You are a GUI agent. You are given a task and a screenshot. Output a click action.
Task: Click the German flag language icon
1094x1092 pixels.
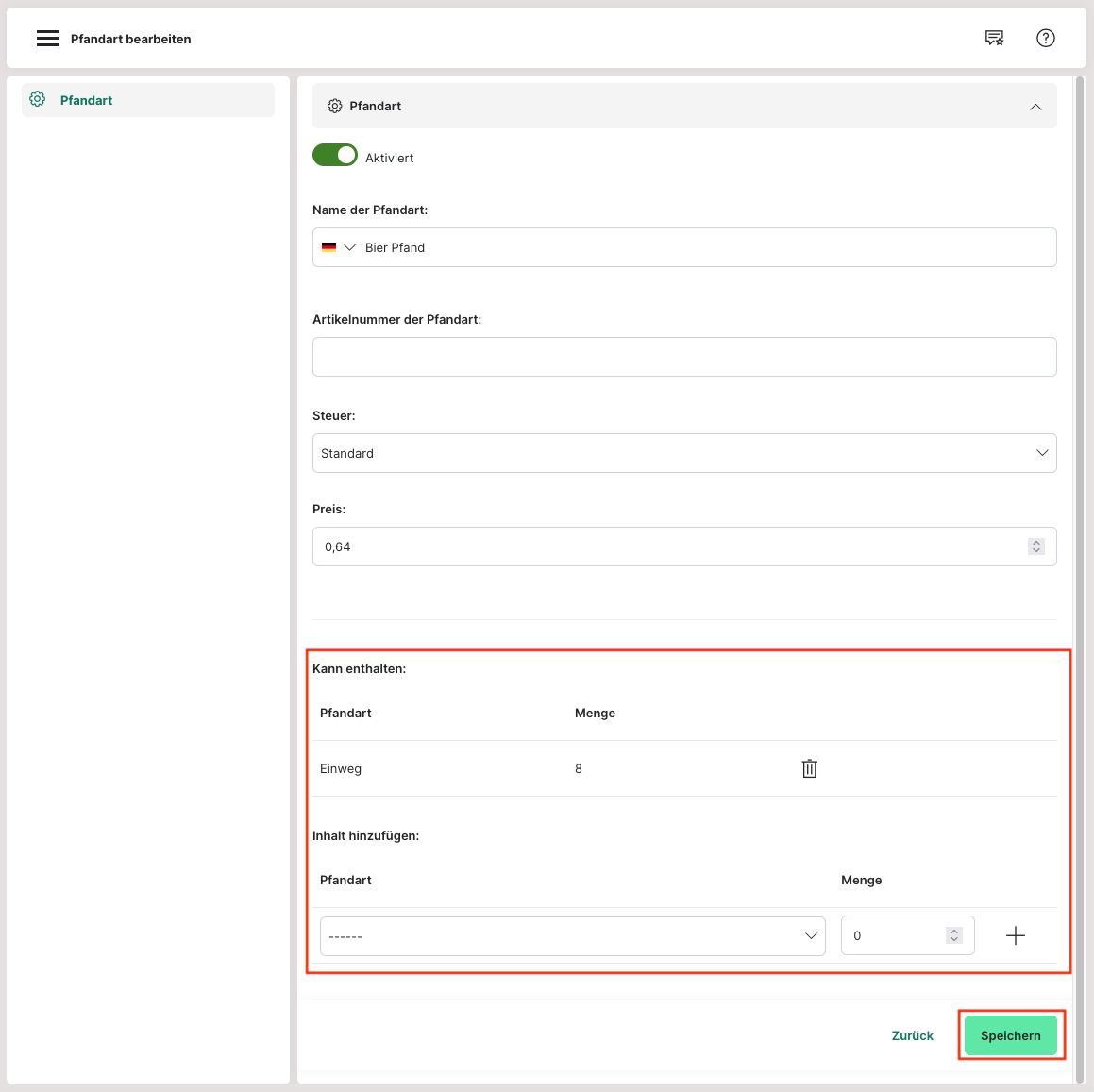tap(328, 247)
